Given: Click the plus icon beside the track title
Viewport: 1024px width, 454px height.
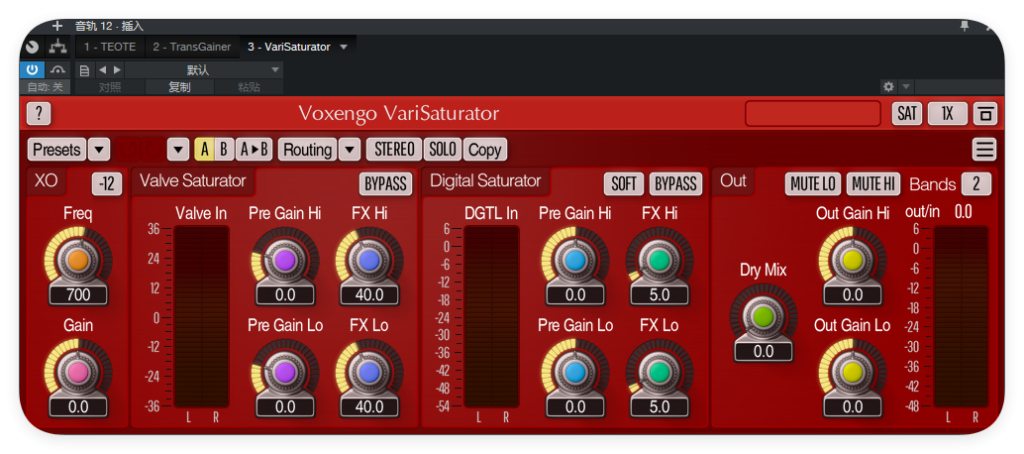Looking at the screenshot, I should coord(57,27).
